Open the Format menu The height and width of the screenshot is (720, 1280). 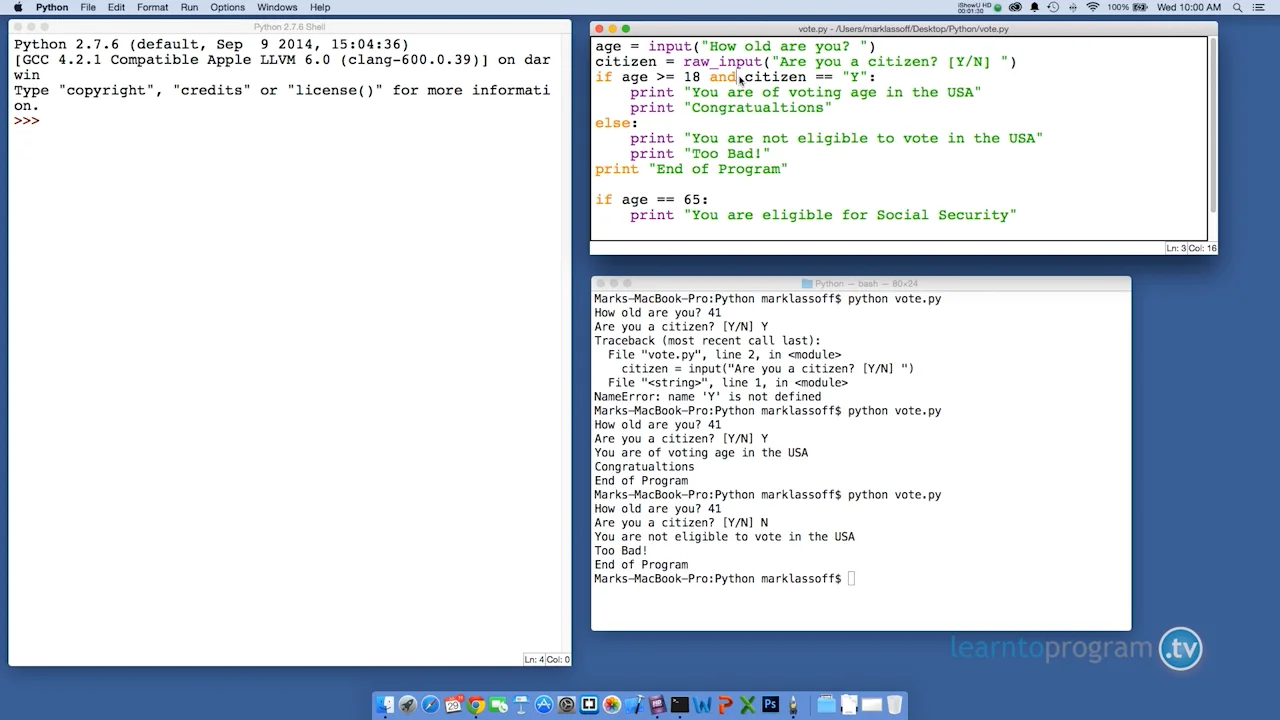click(152, 7)
